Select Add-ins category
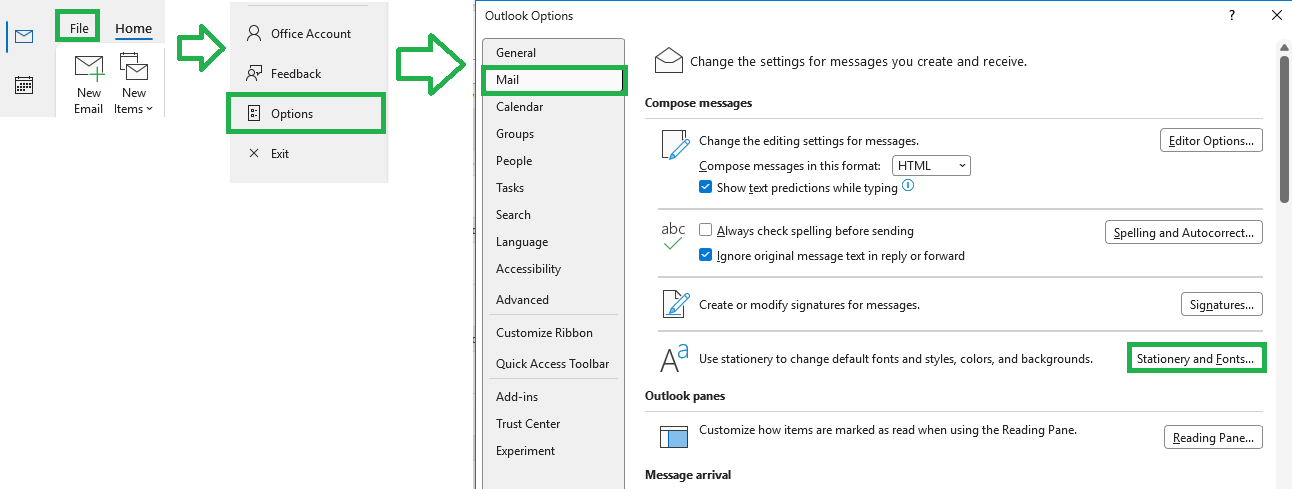The image size is (1292, 489). [x=553, y=396]
